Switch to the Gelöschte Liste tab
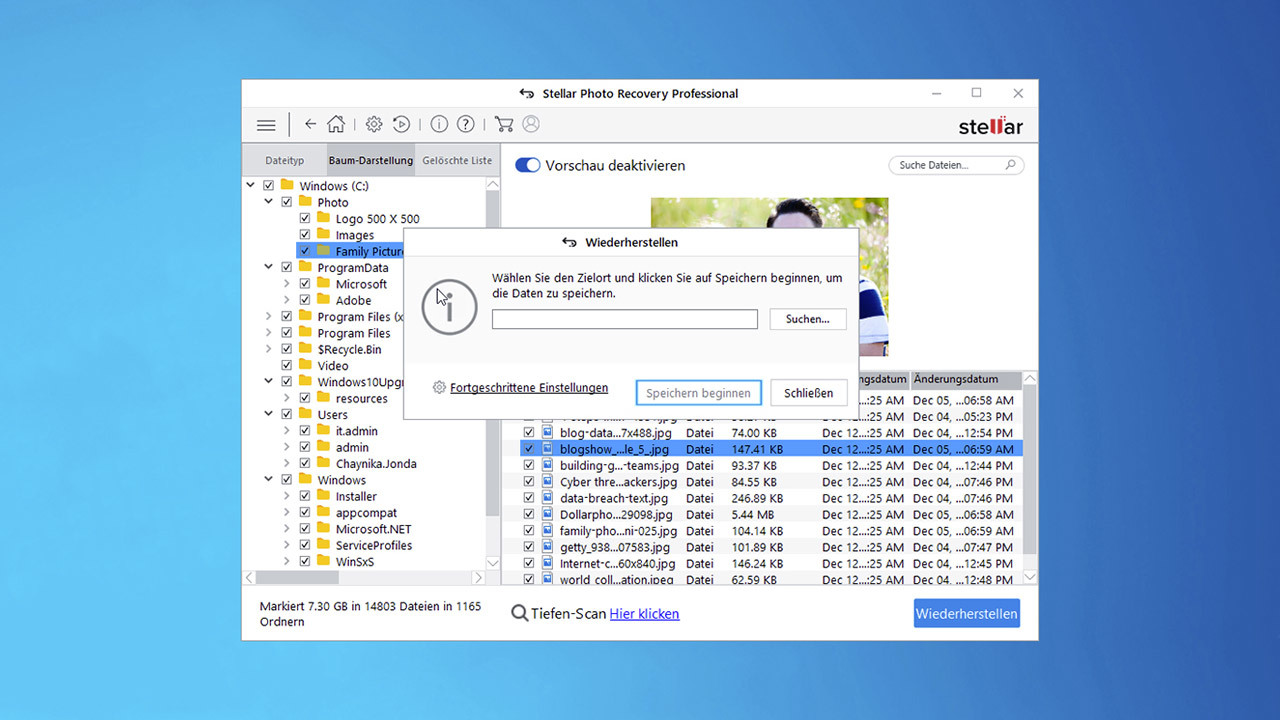1280x720 pixels. point(457,160)
